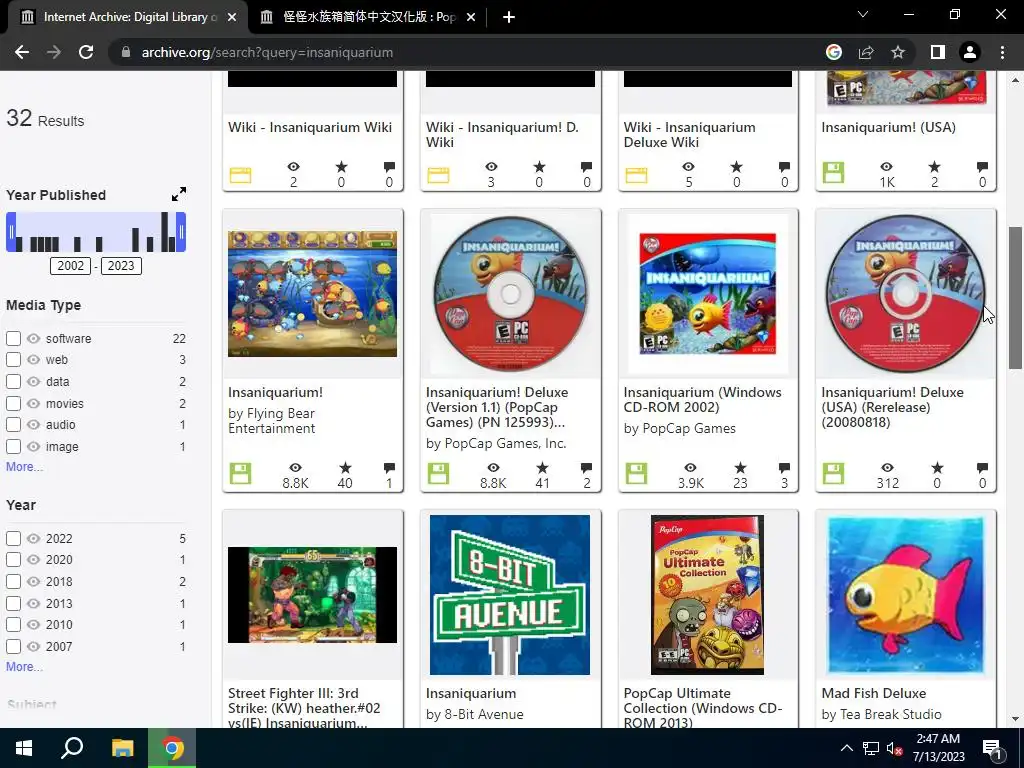Check the 2020 year checkbox

[x=14, y=560]
